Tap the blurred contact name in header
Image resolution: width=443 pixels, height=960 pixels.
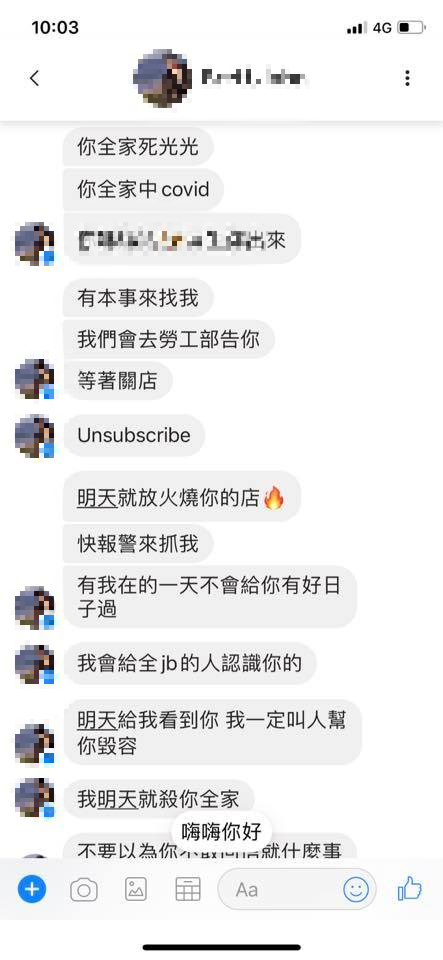[x=253, y=78]
